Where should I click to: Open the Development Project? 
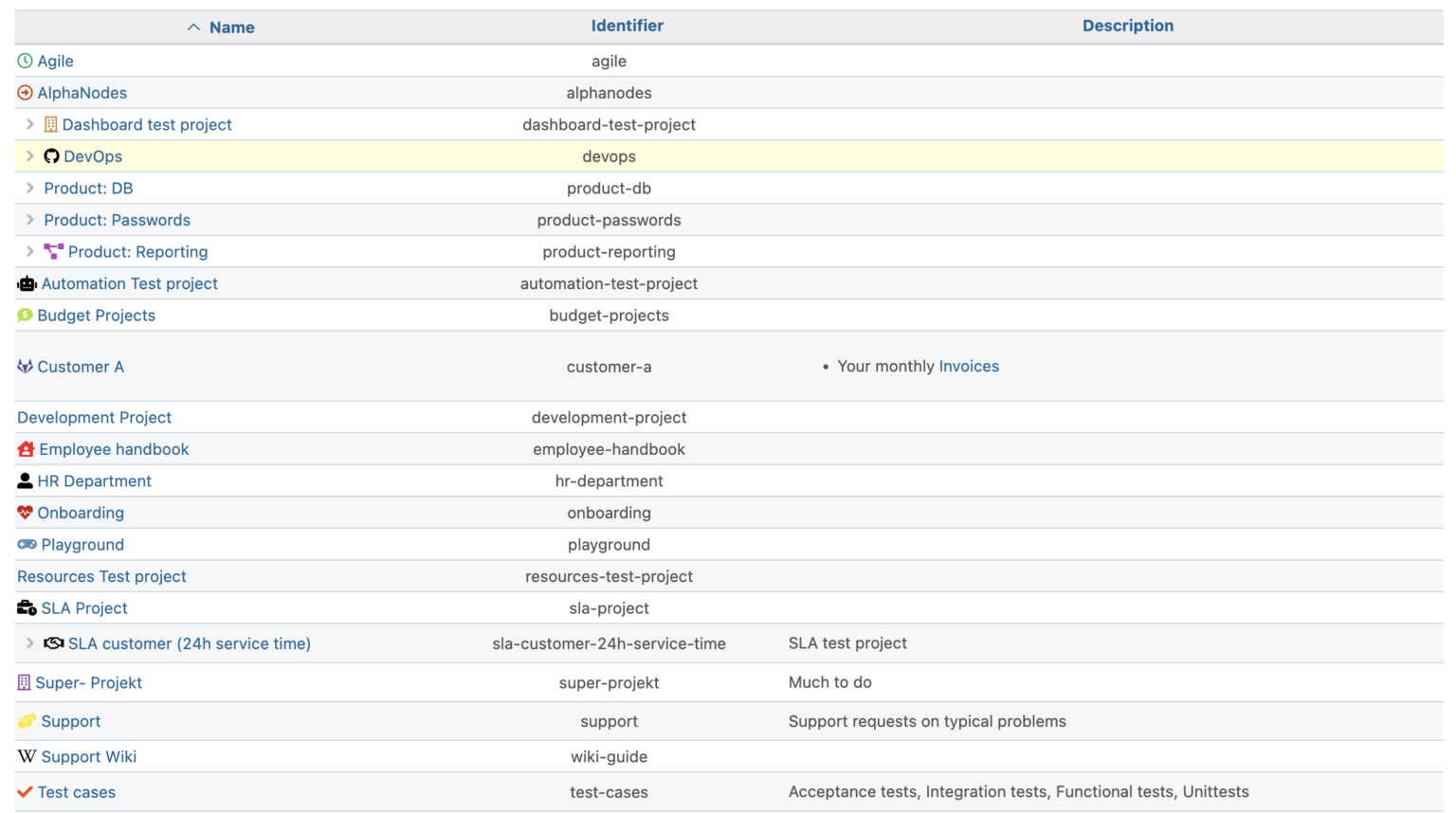click(x=94, y=417)
